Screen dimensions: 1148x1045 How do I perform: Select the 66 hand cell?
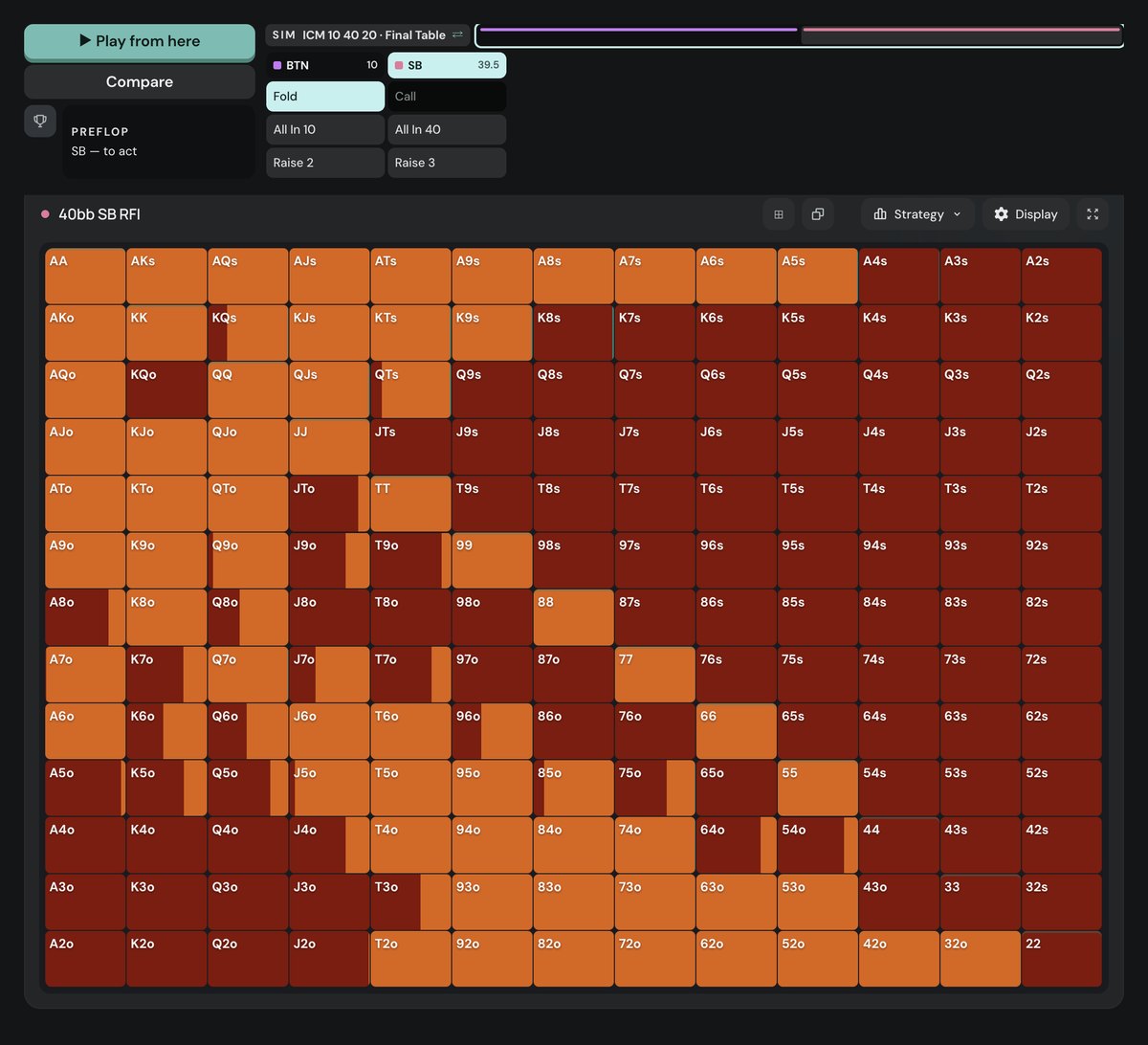pos(737,732)
